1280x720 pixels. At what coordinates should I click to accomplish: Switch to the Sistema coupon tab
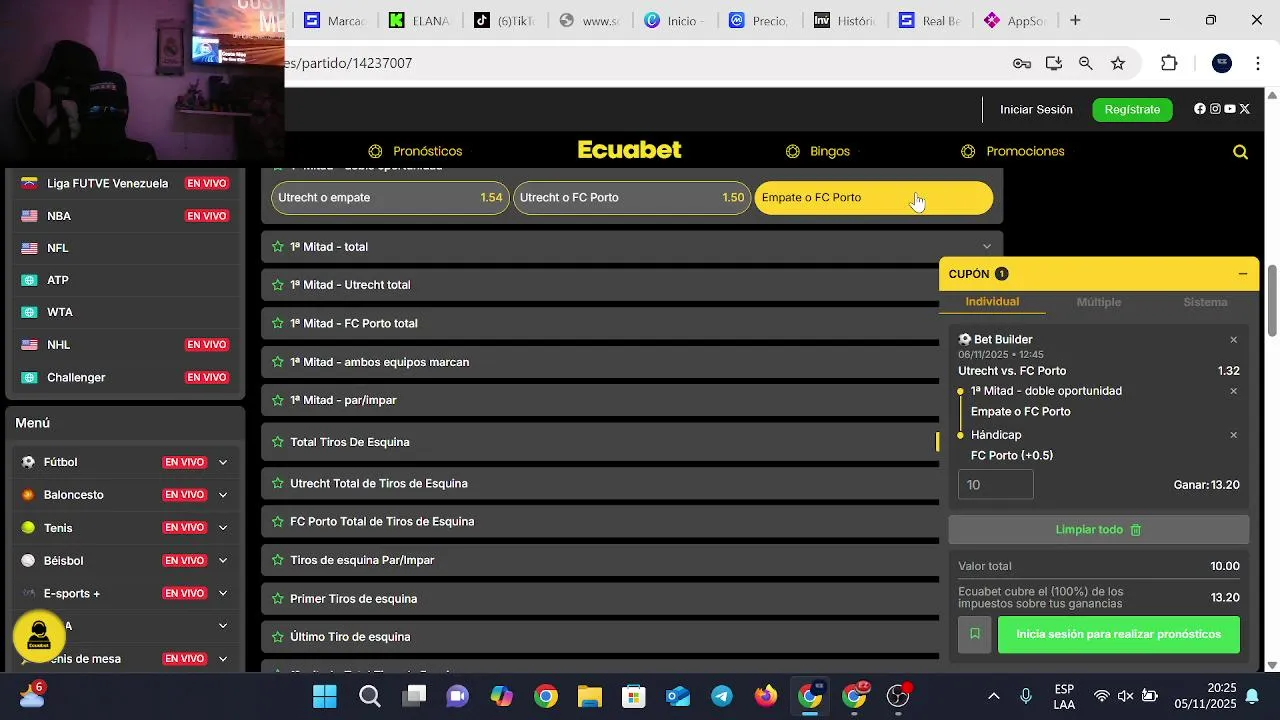(1205, 302)
